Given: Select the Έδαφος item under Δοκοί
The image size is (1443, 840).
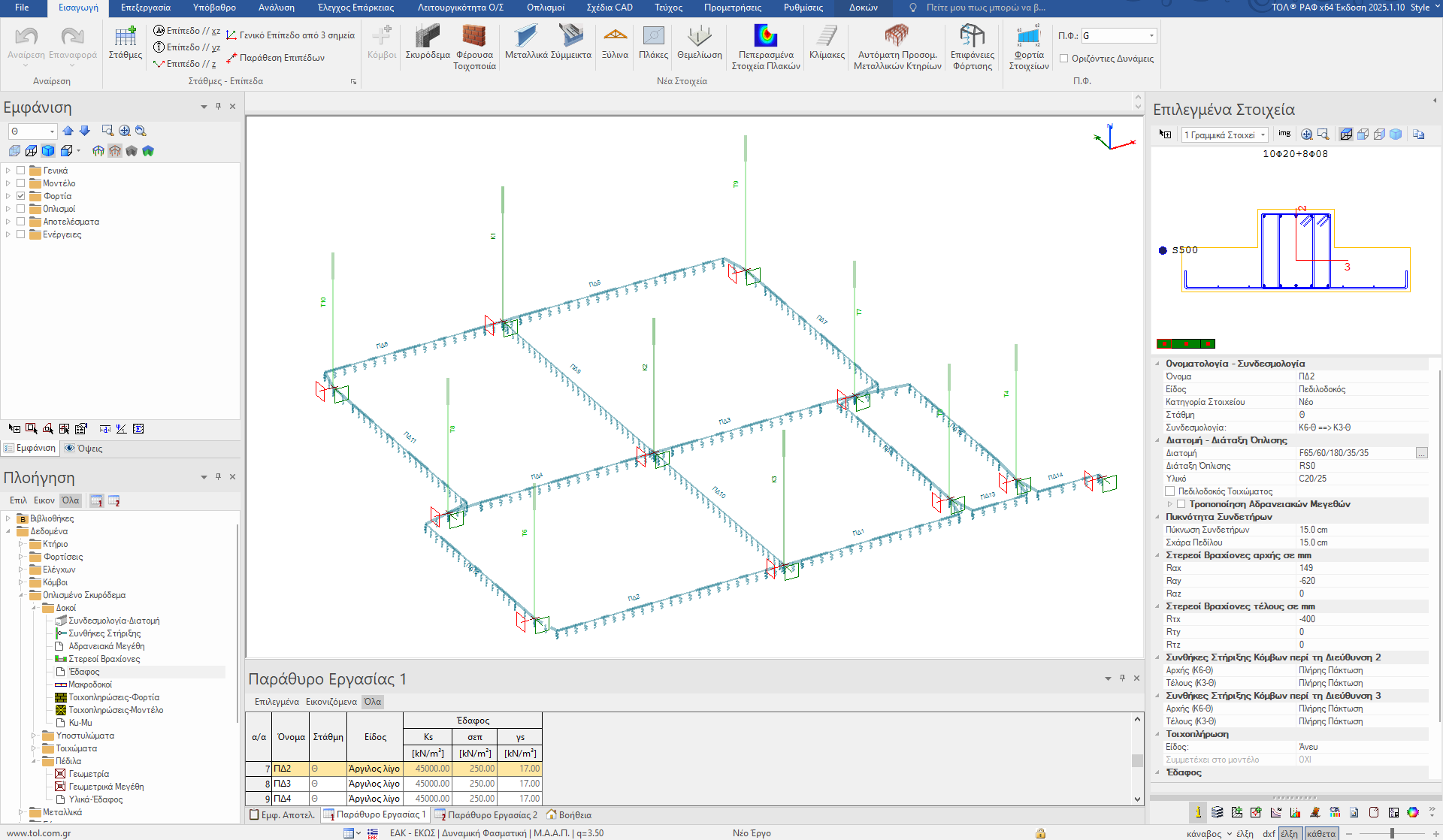Looking at the screenshot, I should click(84, 672).
